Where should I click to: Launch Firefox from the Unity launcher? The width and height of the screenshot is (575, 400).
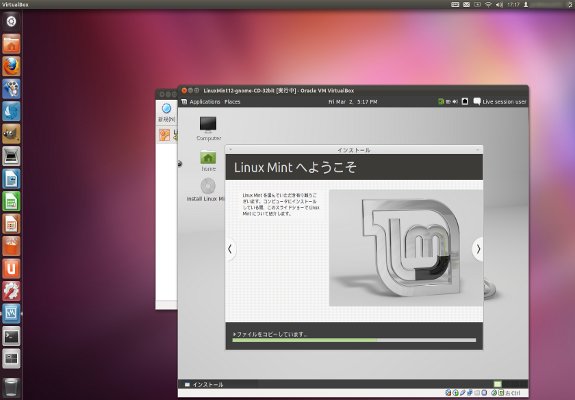(x=11, y=66)
